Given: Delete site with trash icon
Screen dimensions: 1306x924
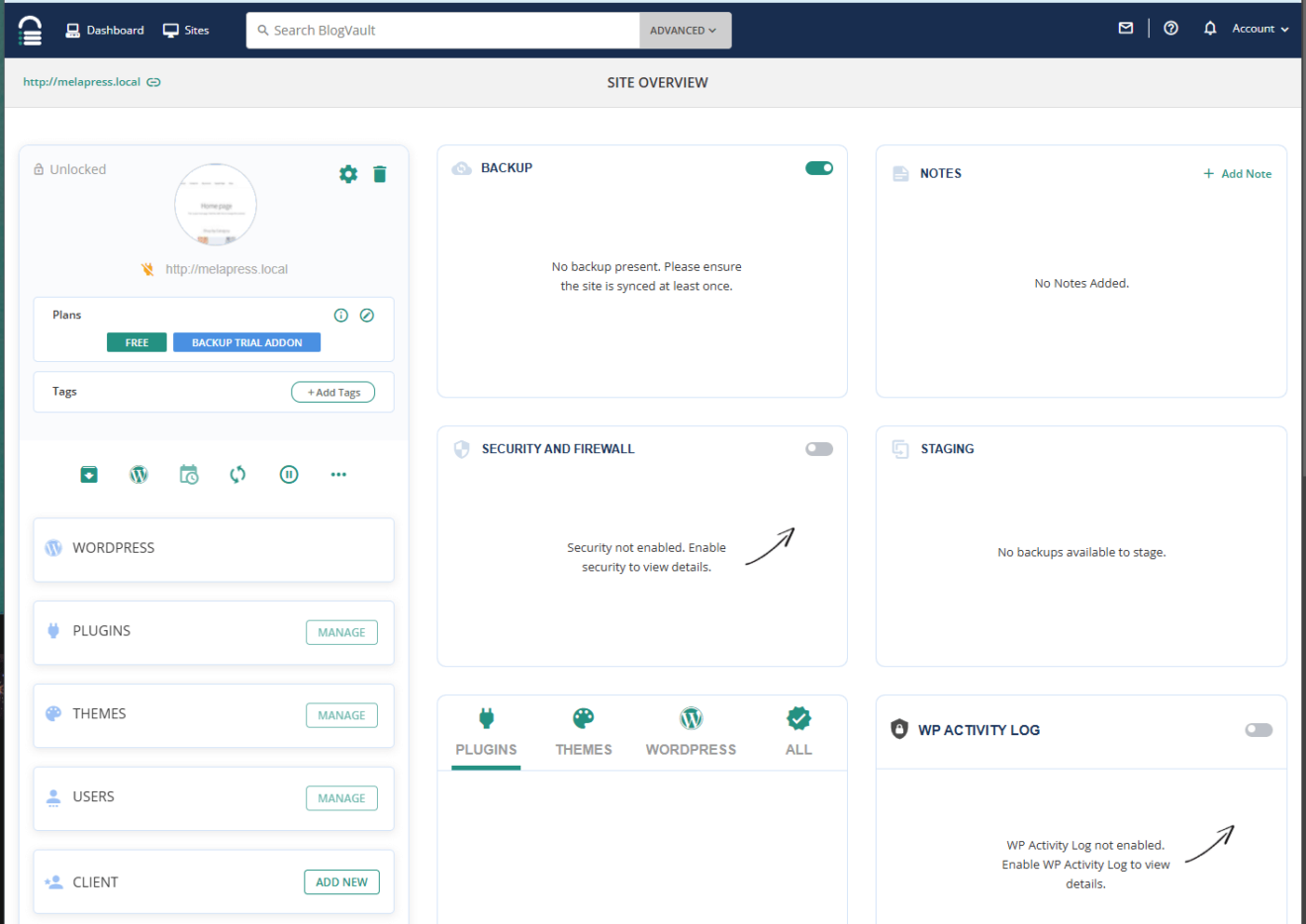Looking at the screenshot, I should pos(380,174).
